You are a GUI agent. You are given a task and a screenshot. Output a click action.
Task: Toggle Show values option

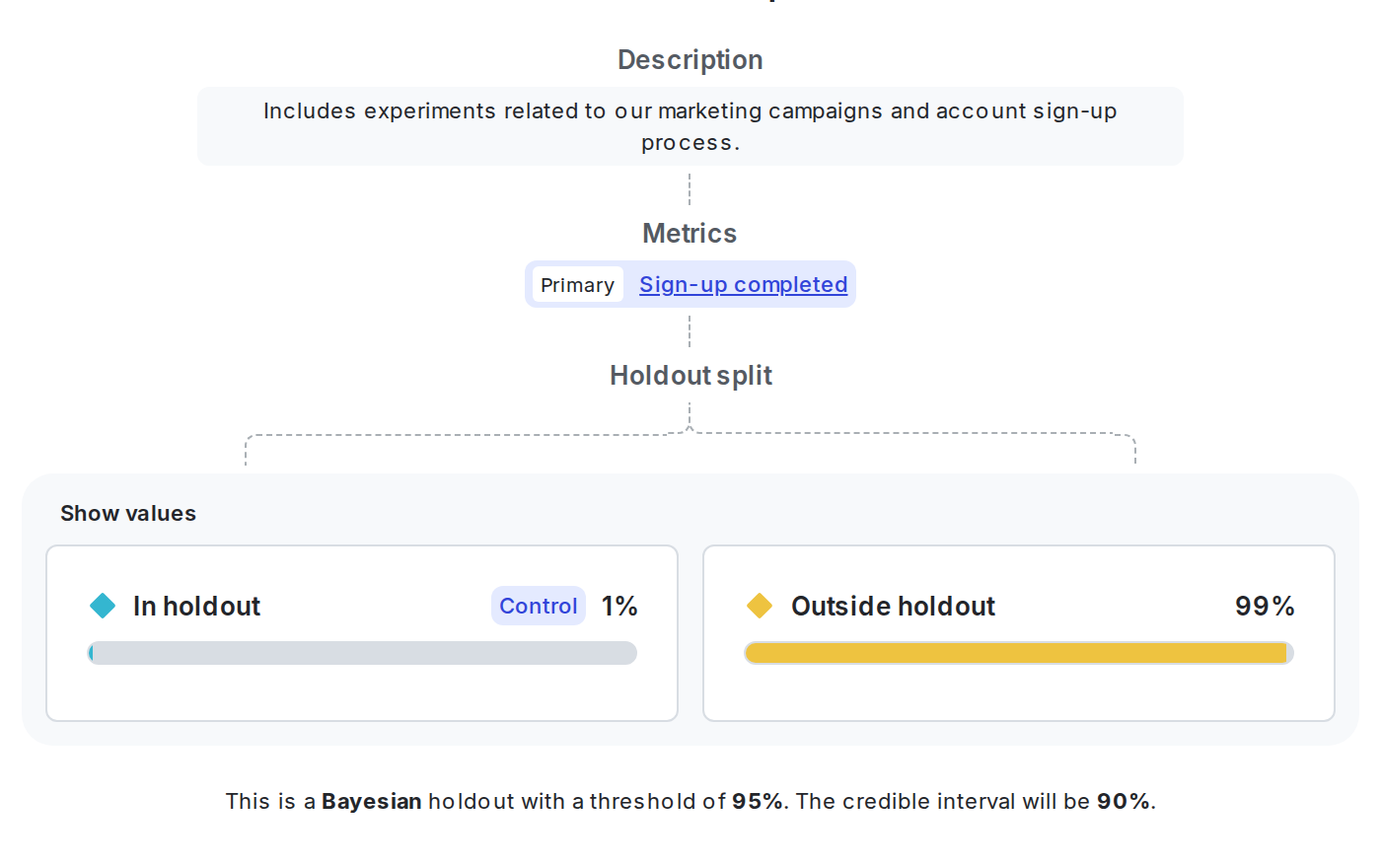pyautogui.click(x=128, y=513)
